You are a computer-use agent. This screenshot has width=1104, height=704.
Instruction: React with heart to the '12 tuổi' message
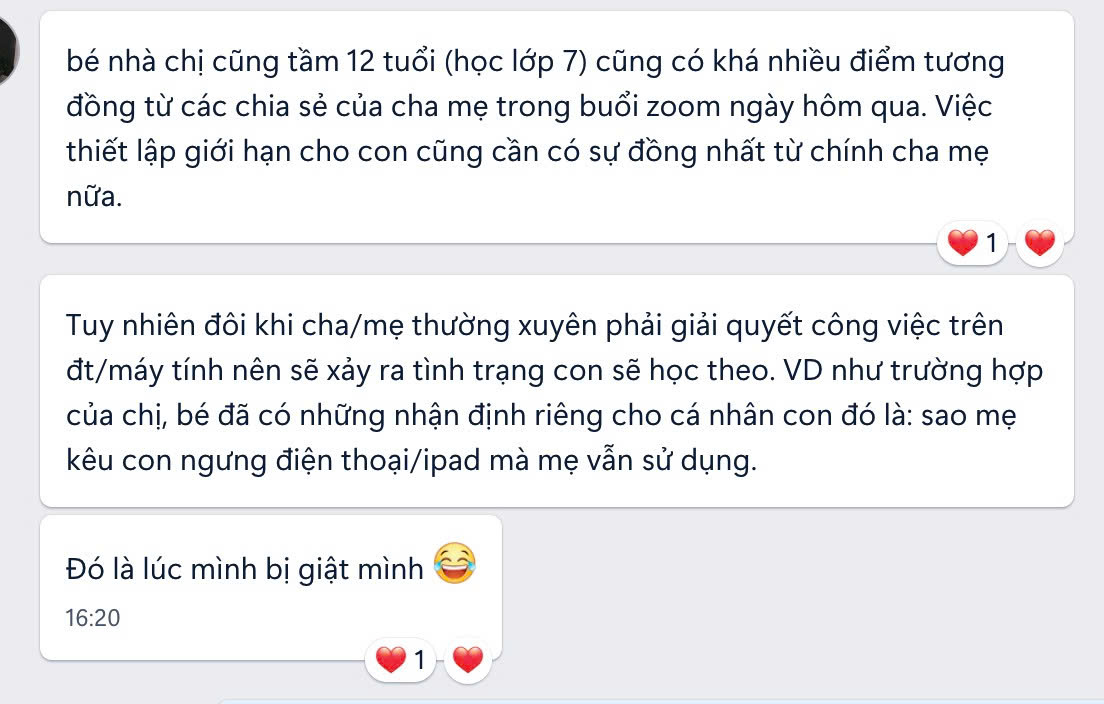(x=1039, y=243)
